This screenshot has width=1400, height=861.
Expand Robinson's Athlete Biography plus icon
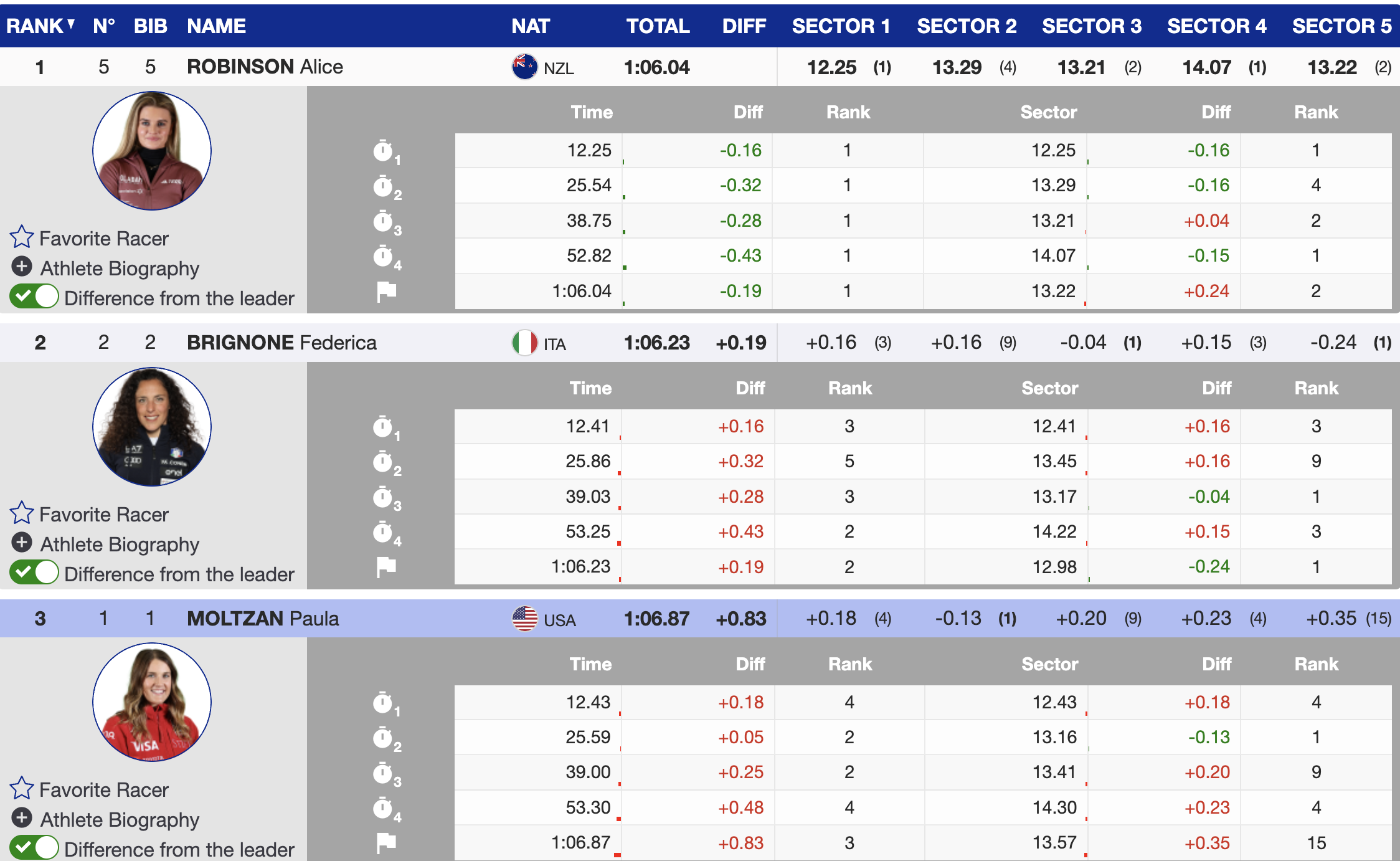point(22,267)
